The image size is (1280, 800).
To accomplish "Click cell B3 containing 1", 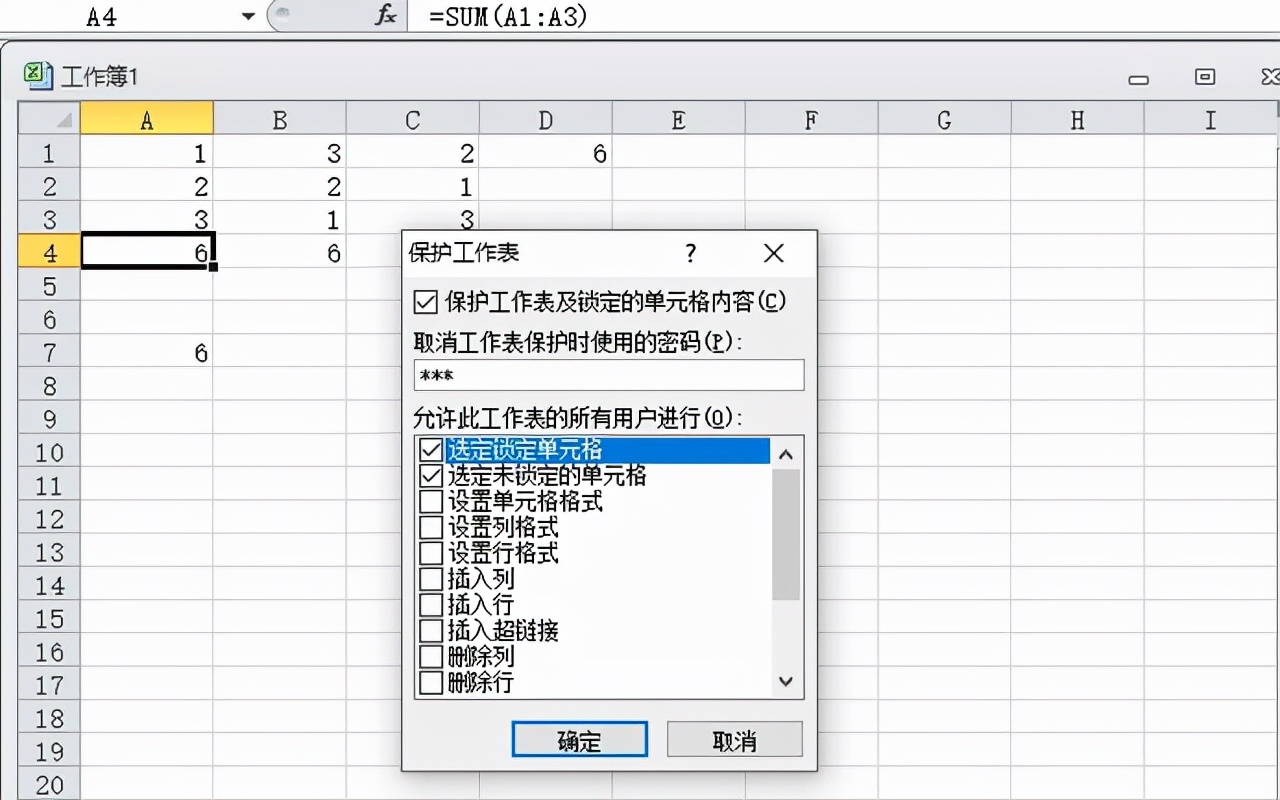I will [280, 219].
